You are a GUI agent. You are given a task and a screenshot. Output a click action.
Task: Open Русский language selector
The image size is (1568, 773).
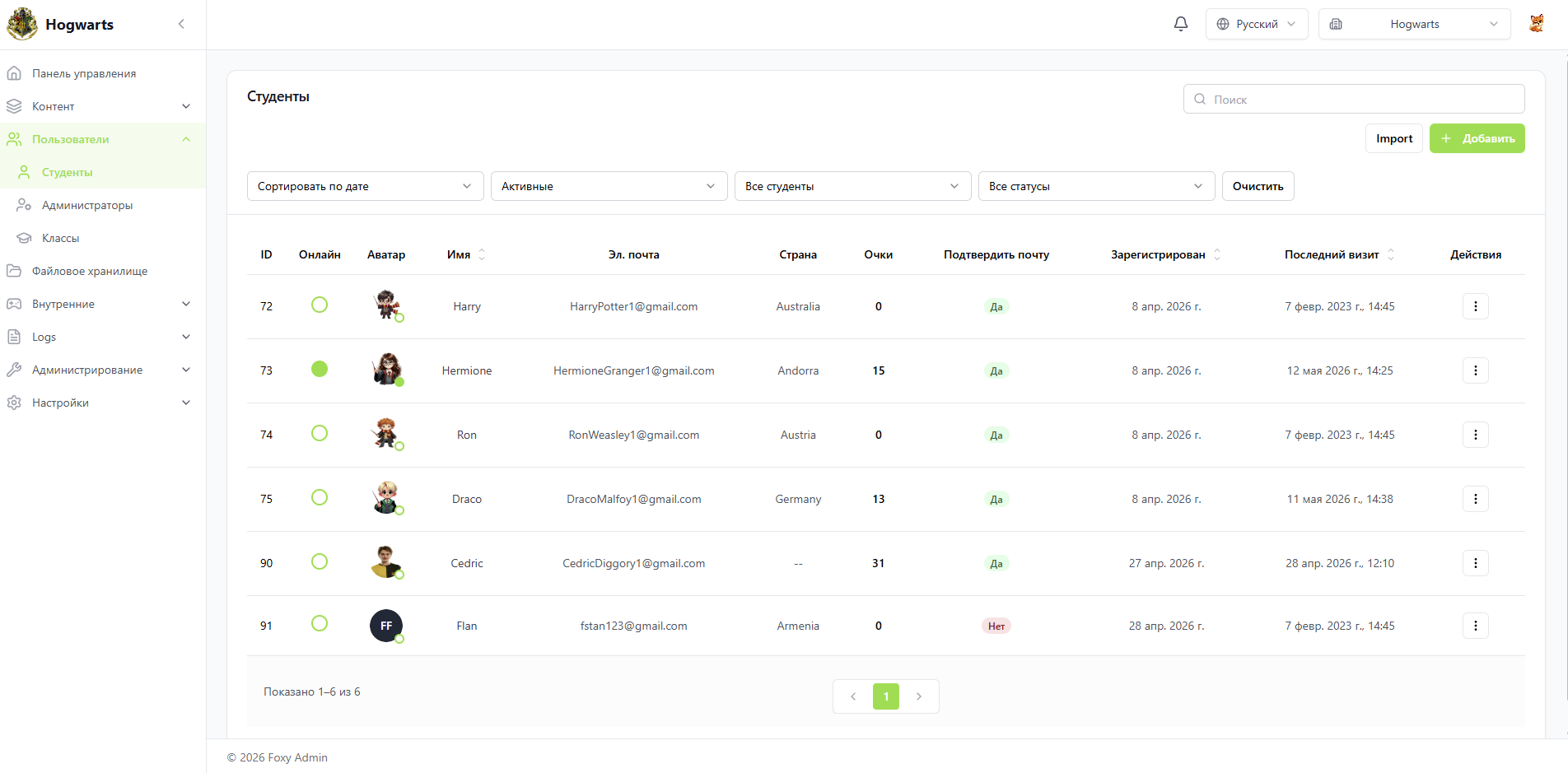coord(1257,24)
